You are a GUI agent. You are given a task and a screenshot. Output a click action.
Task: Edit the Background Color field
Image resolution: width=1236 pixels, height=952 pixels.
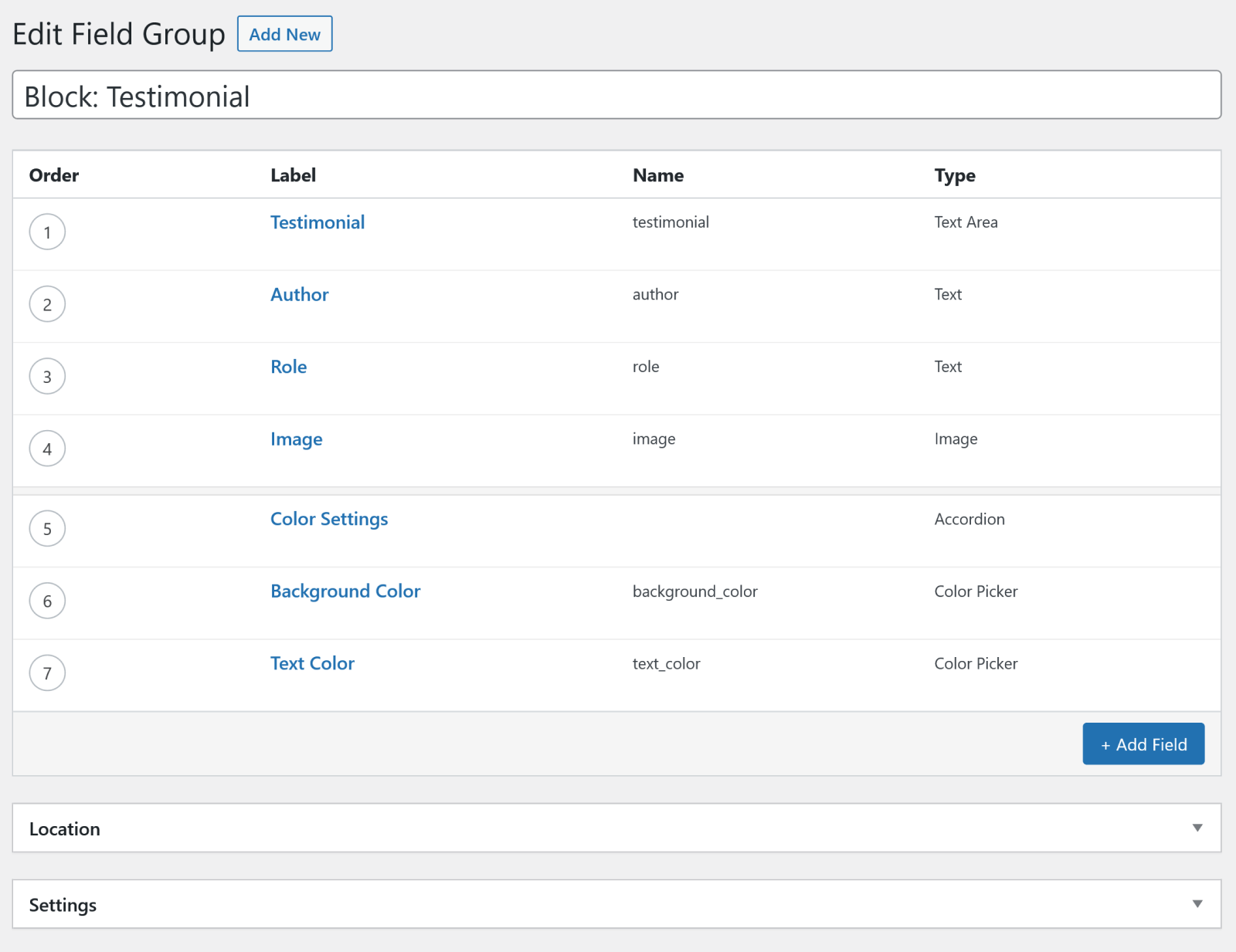point(345,591)
